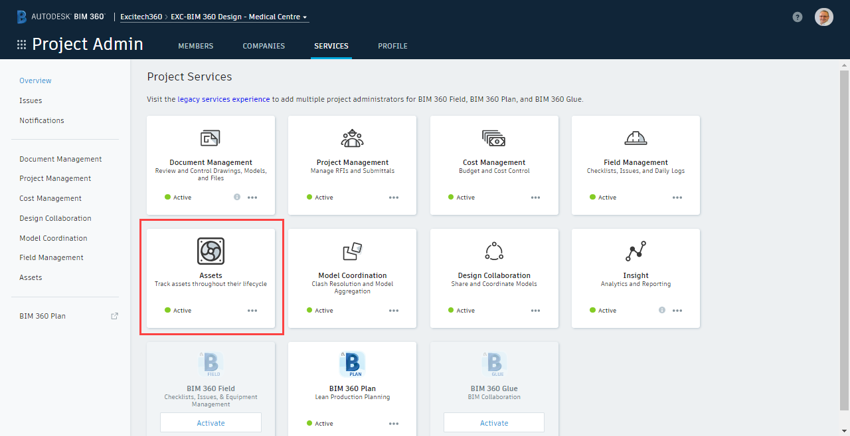Click the Document Management card icon
850x436 pixels.
tap(210, 138)
